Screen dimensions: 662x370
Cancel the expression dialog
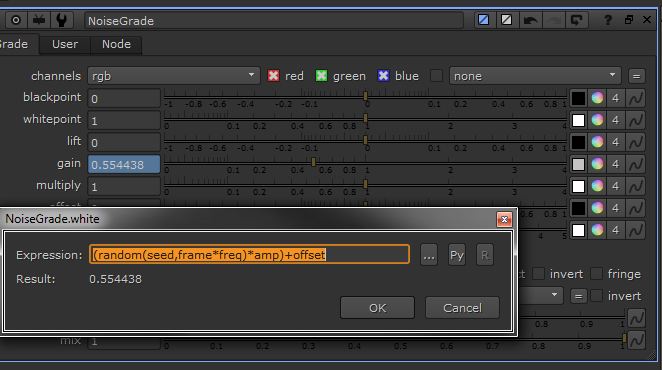pos(462,308)
